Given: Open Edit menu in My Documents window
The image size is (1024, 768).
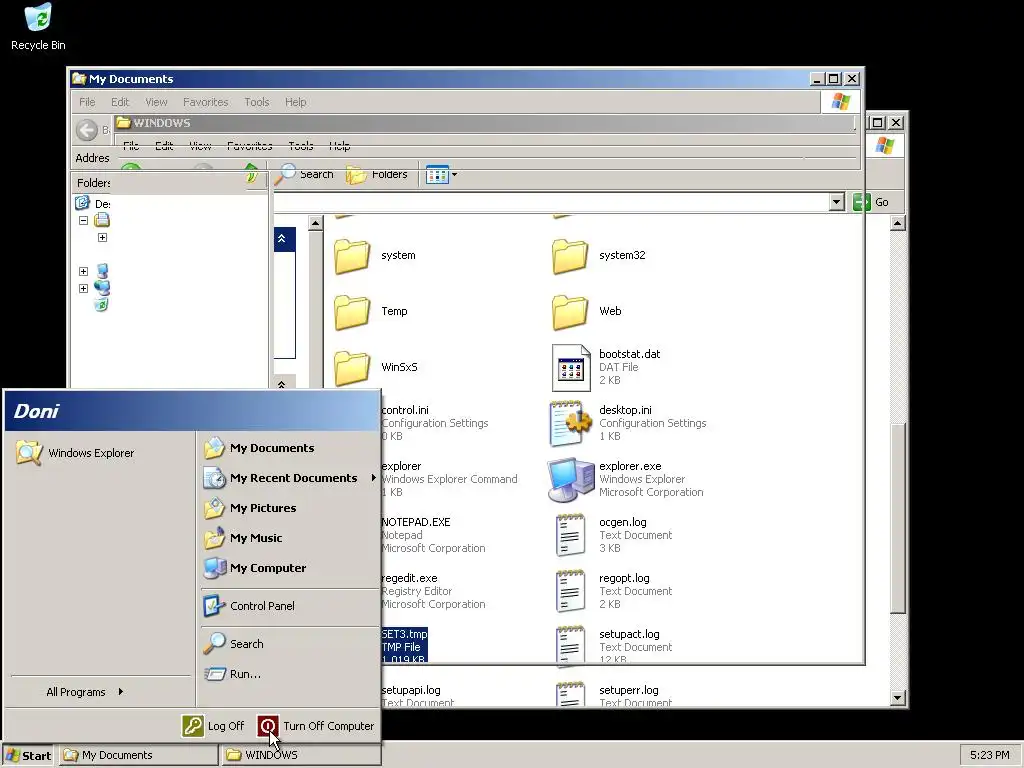Looking at the screenshot, I should (120, 102).
